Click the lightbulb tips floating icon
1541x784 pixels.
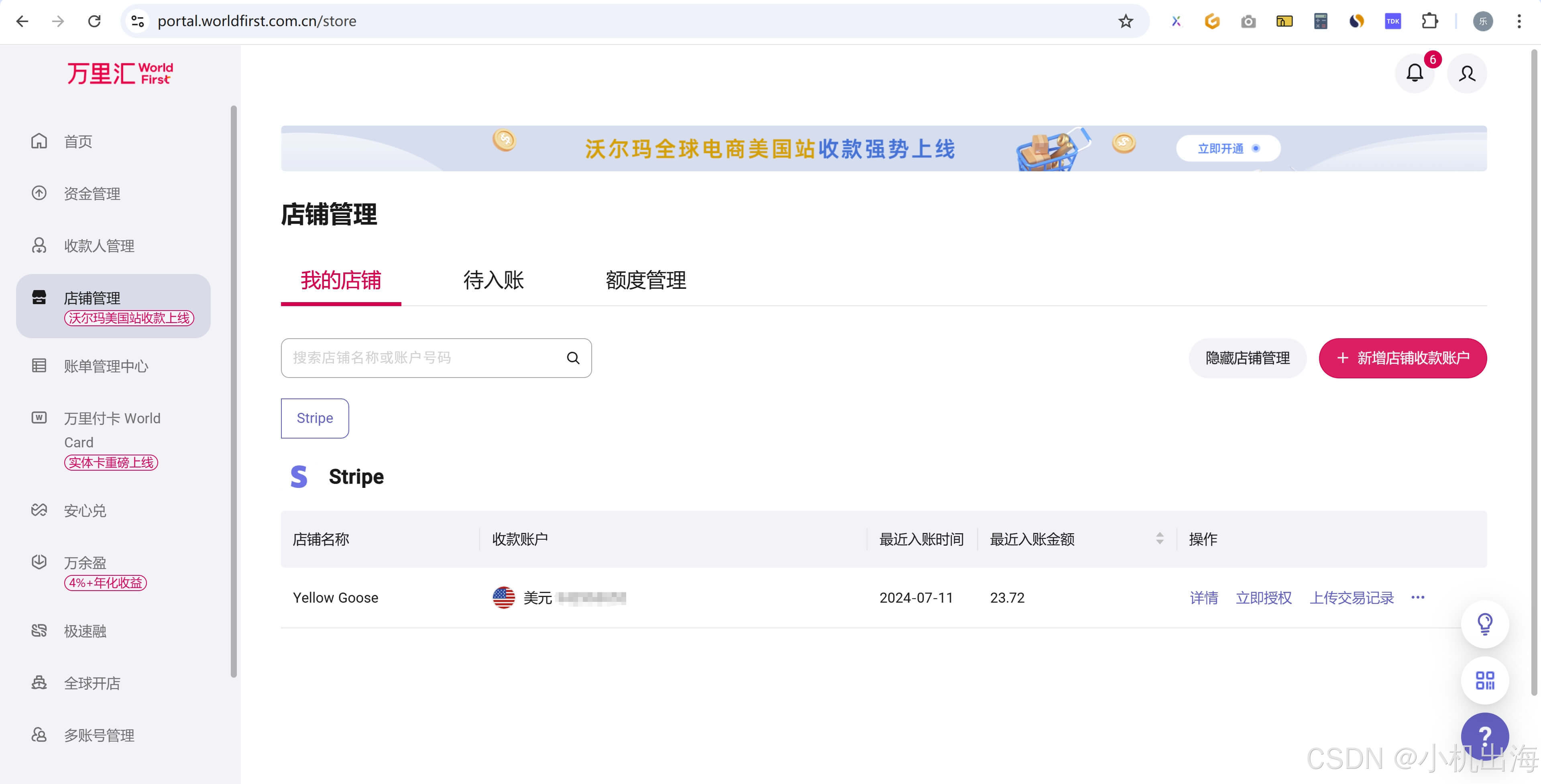pyautogui.click(x=1485, y=624)
